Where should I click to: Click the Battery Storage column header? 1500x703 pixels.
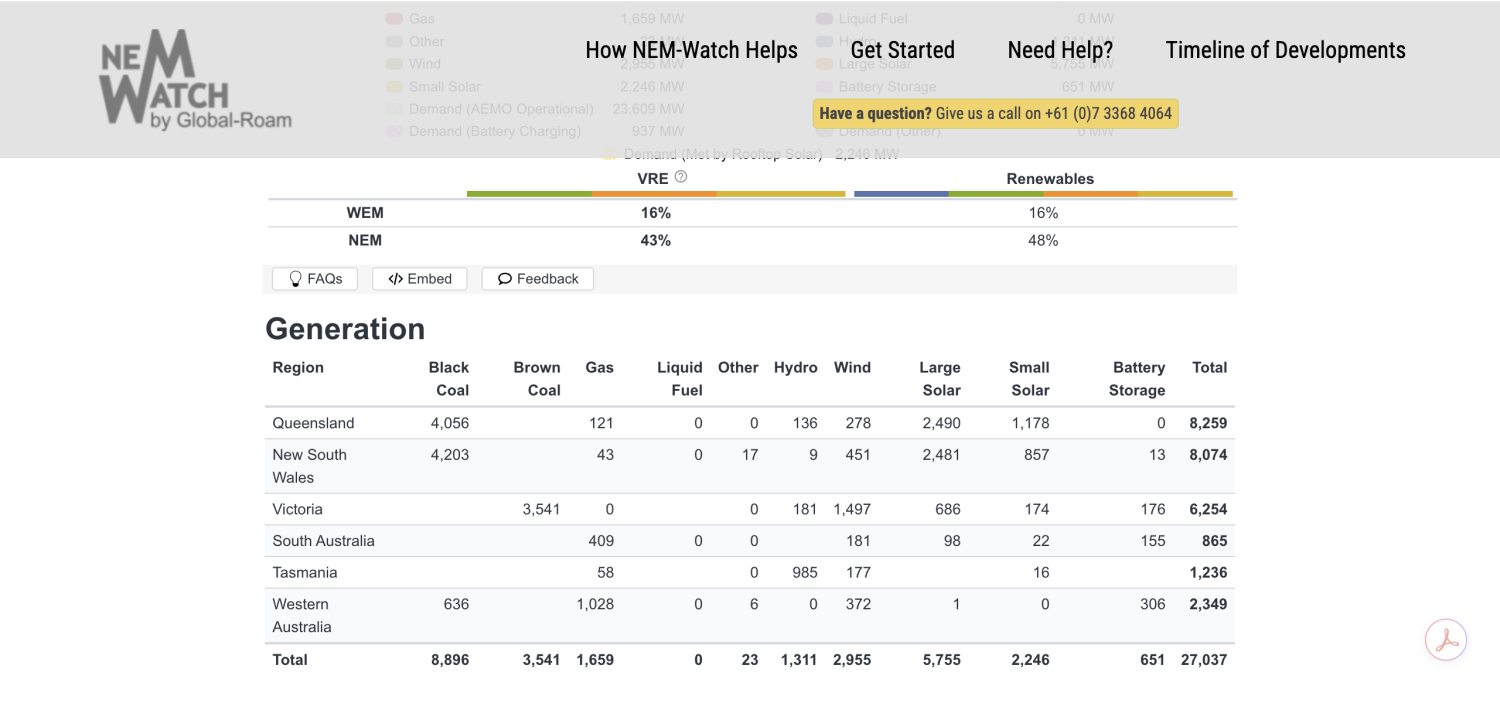1137,379
